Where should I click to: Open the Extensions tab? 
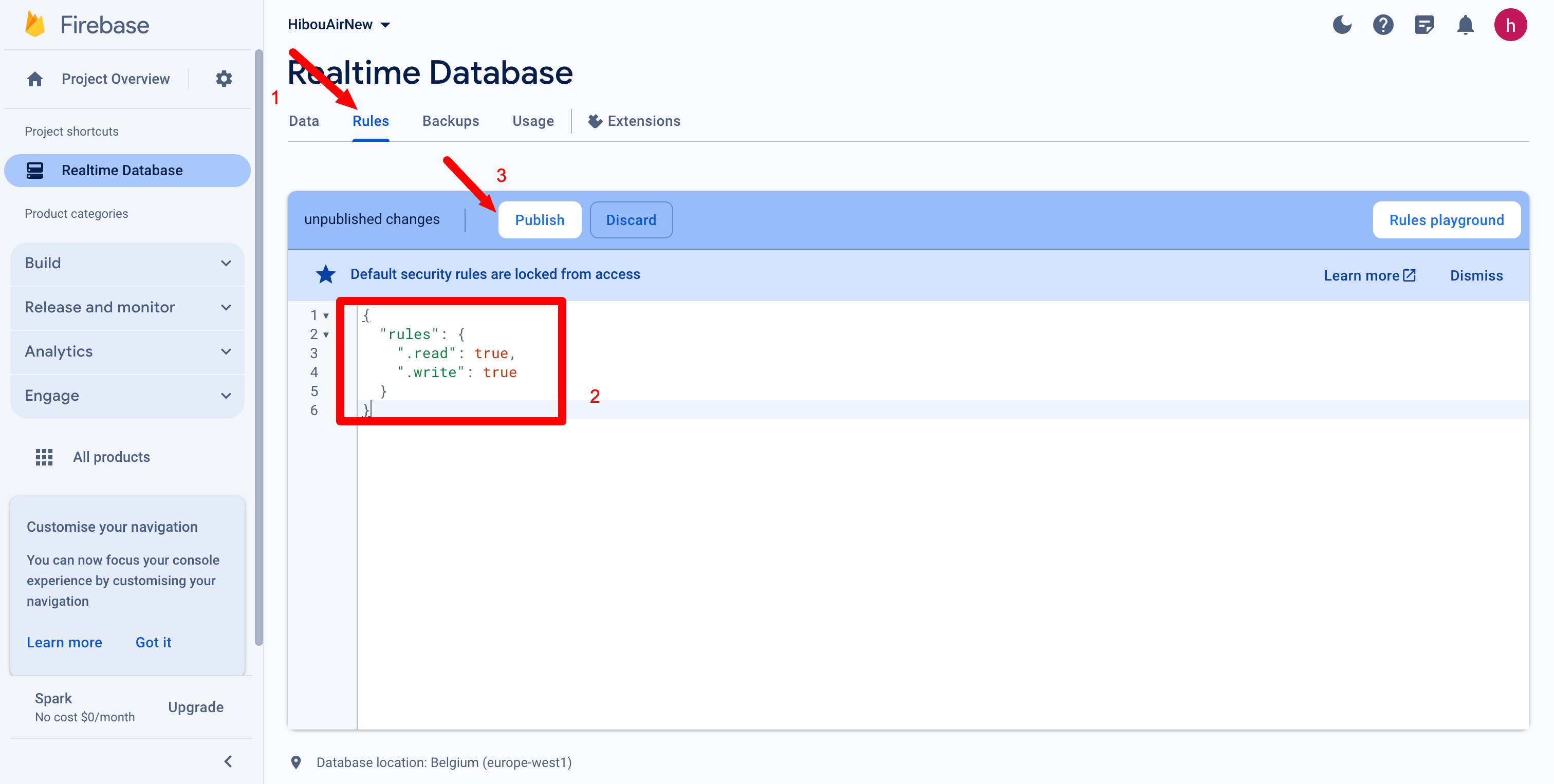pos(634,121)
